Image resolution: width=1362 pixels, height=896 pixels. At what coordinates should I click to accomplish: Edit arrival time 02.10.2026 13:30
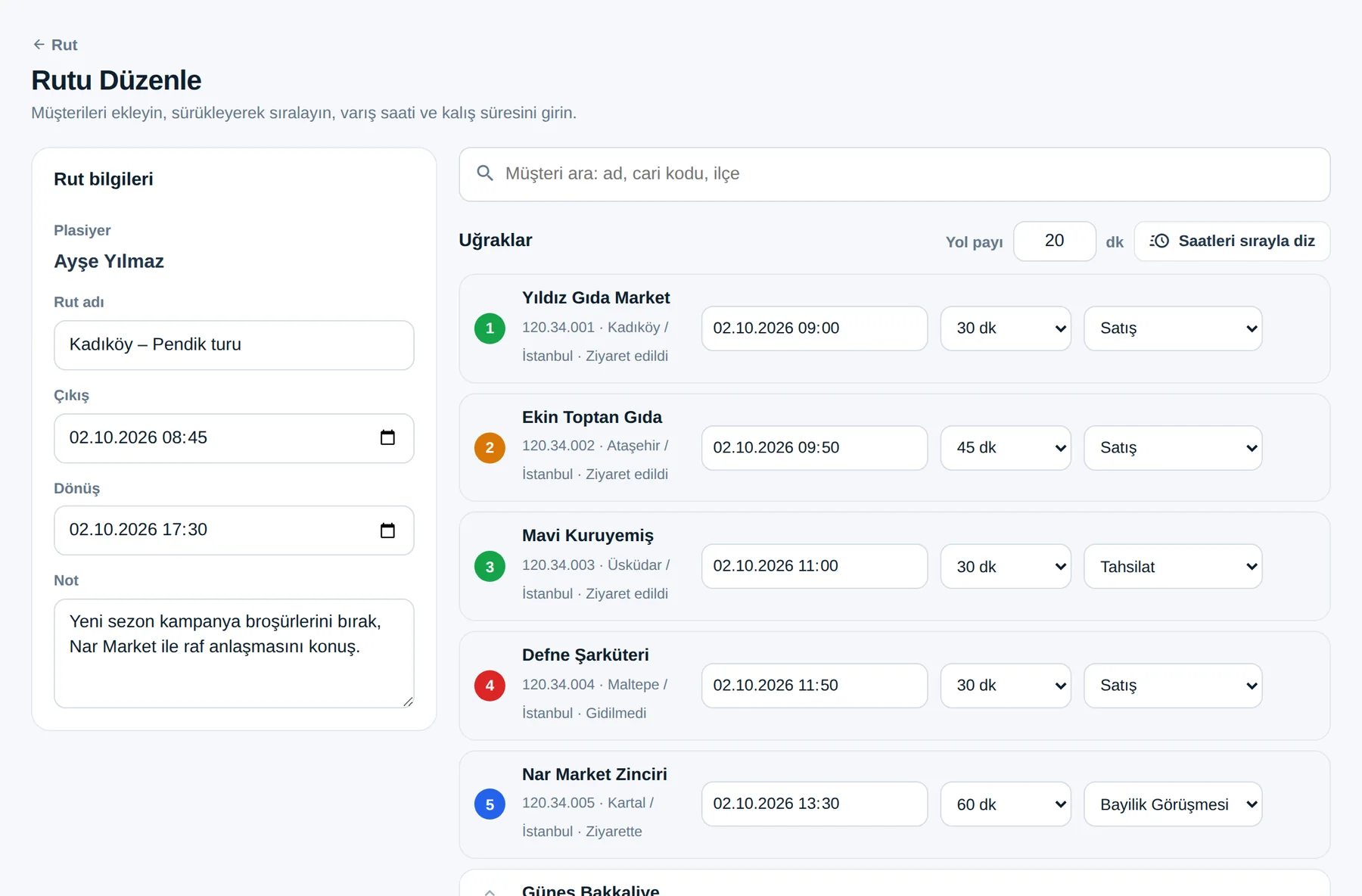pos(814,804)
